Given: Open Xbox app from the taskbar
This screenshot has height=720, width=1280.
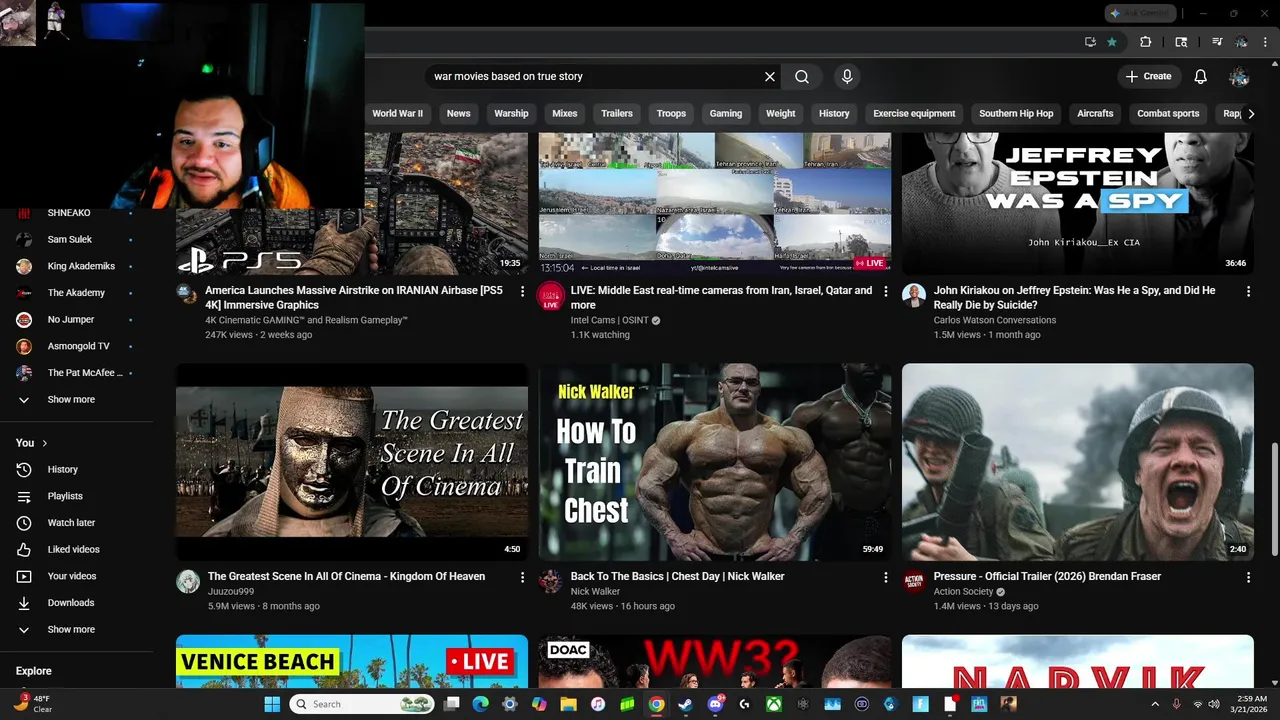Looking at the screenshot, I should 774,704.
